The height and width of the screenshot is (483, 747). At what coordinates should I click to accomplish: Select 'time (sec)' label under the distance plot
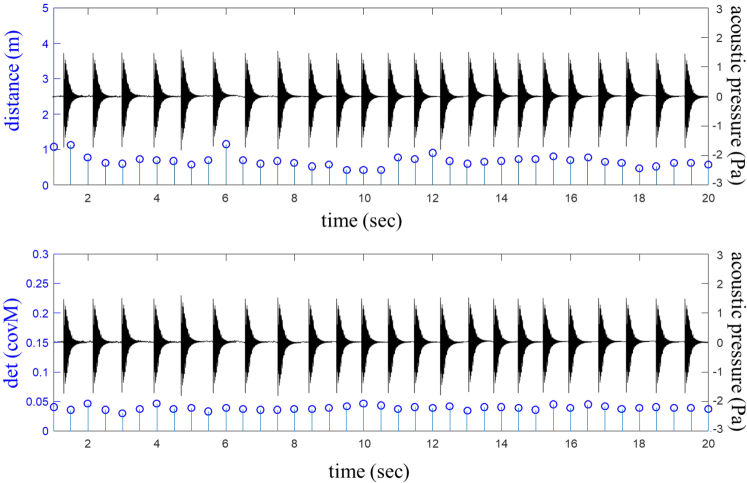(x=362, y=221)
